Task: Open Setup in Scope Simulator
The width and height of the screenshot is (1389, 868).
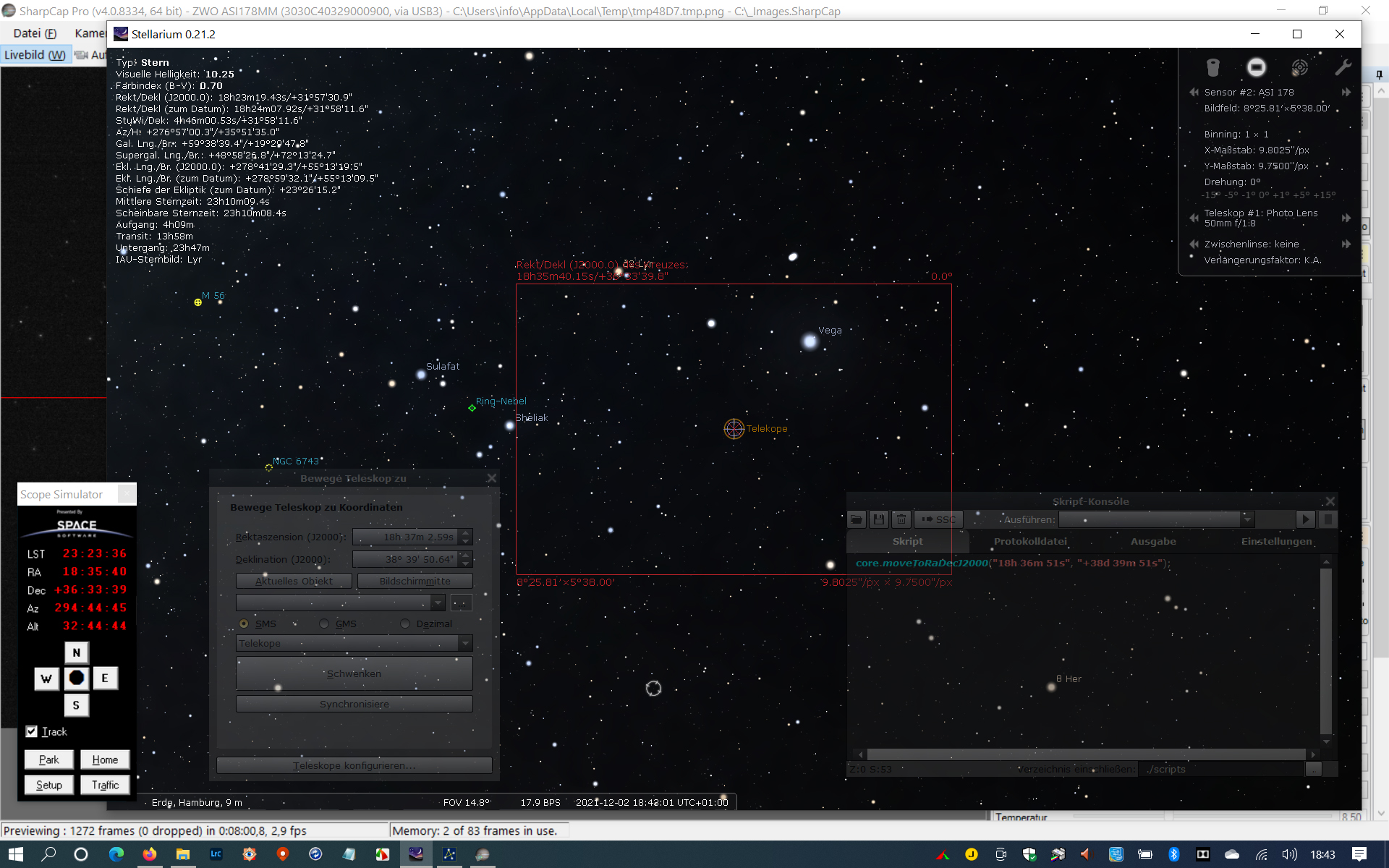Action: (49, 785)
